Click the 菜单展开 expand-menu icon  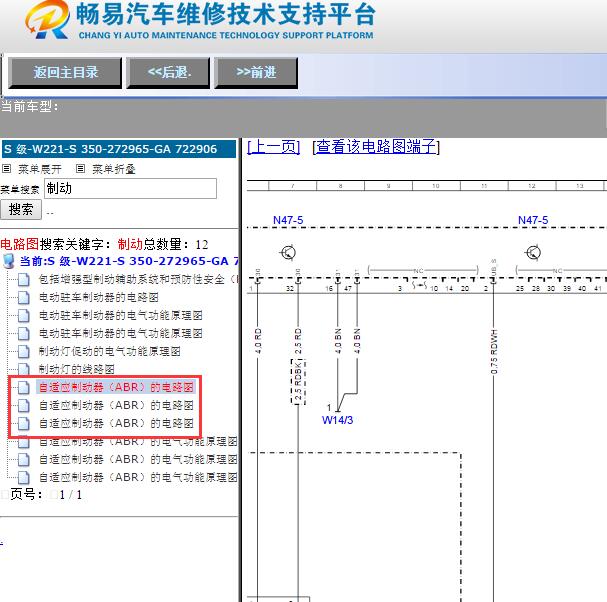7,168
